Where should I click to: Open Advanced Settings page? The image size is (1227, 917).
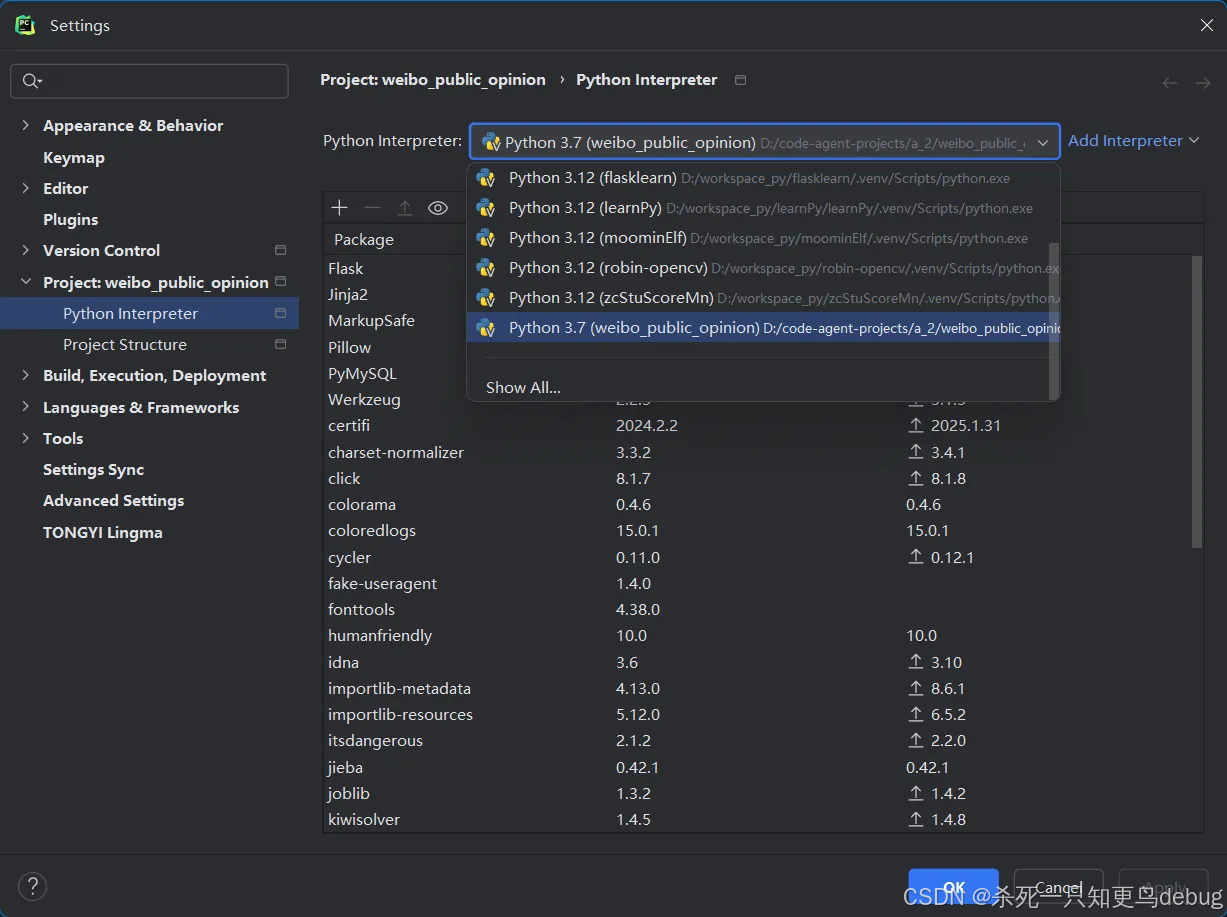113,500
